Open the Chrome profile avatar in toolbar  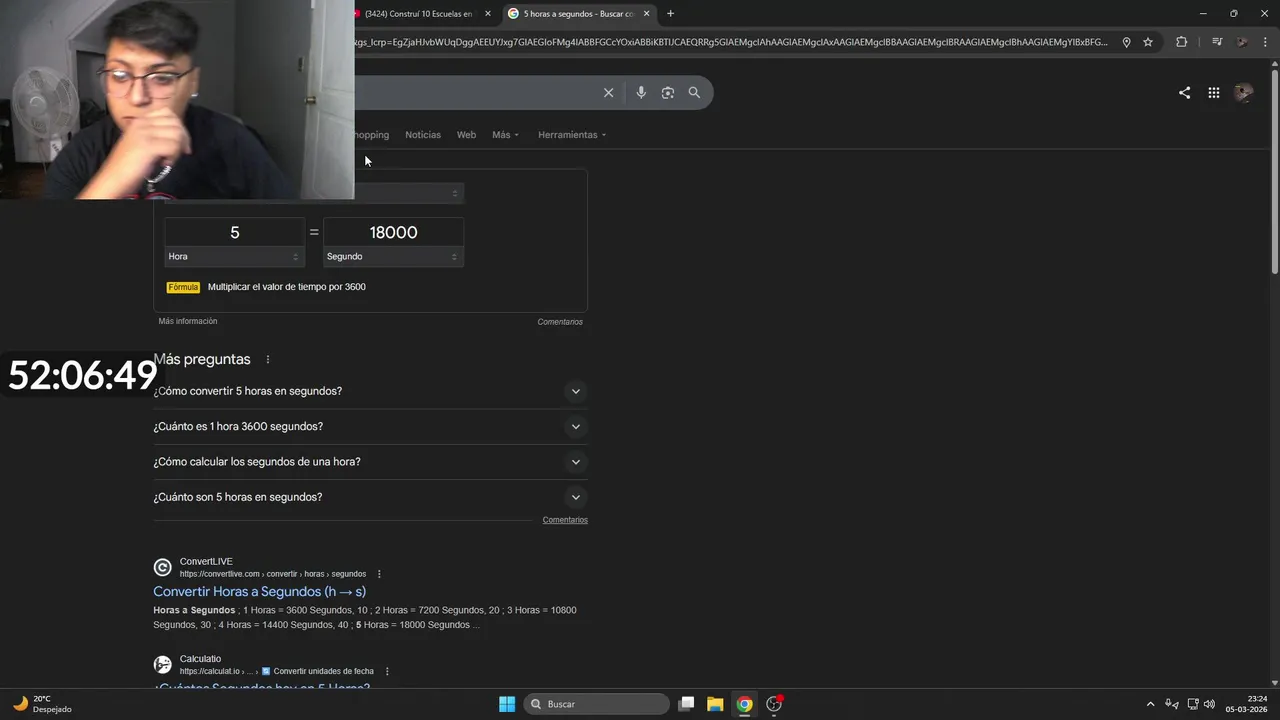pyautogui.click(x=1242, y=42)
